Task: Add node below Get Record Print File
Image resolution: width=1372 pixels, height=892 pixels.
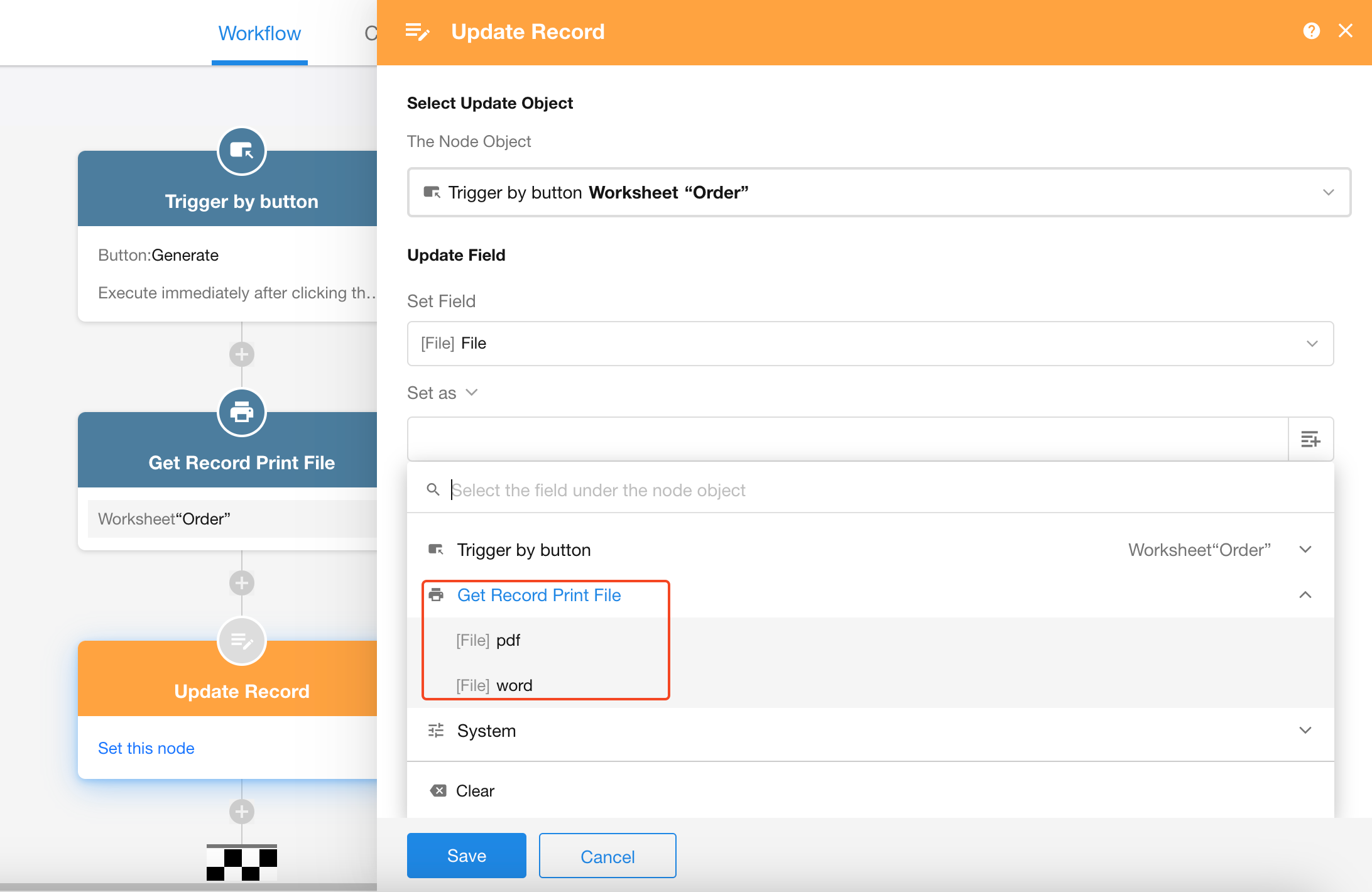Action: (241, 584)
